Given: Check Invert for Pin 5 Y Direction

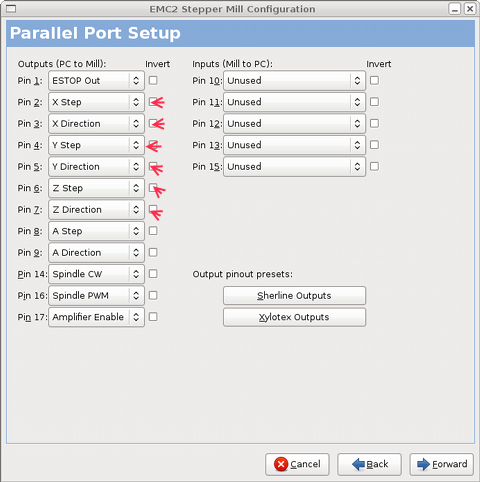Looking at the screenshot, I should (x=153, y=166).
